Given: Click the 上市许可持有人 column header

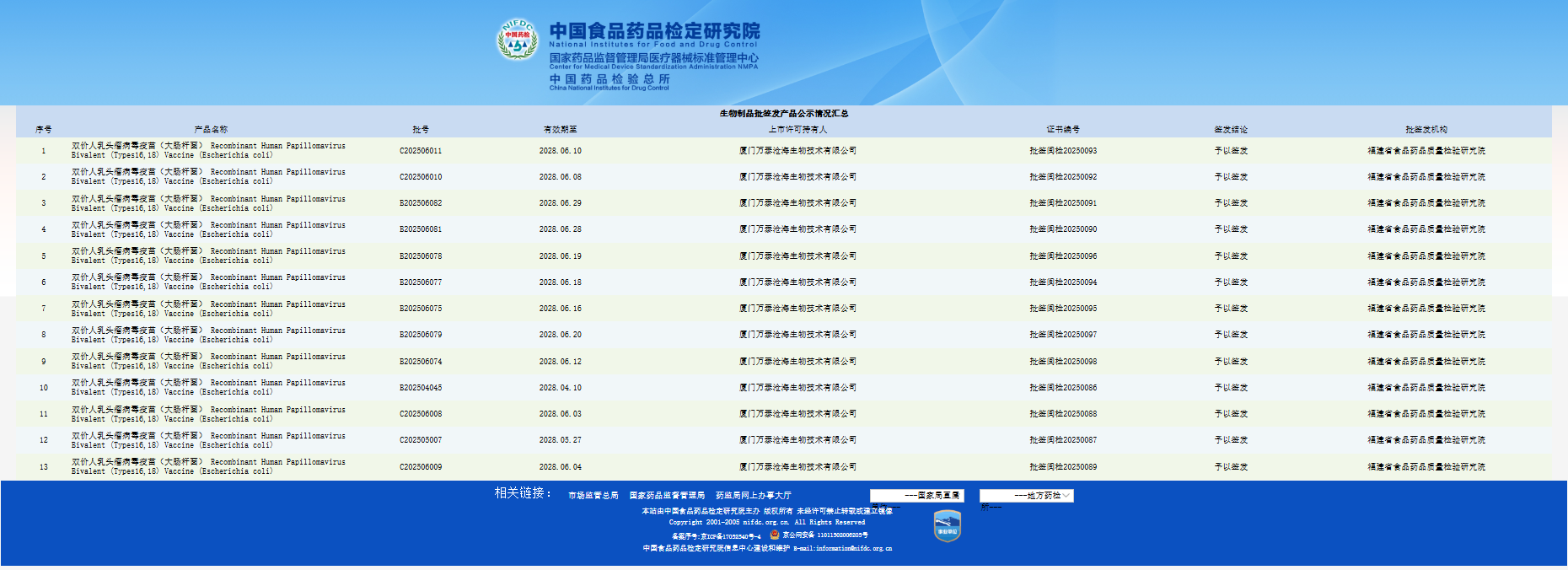Looking at the screenshot, I should (797, 130).
